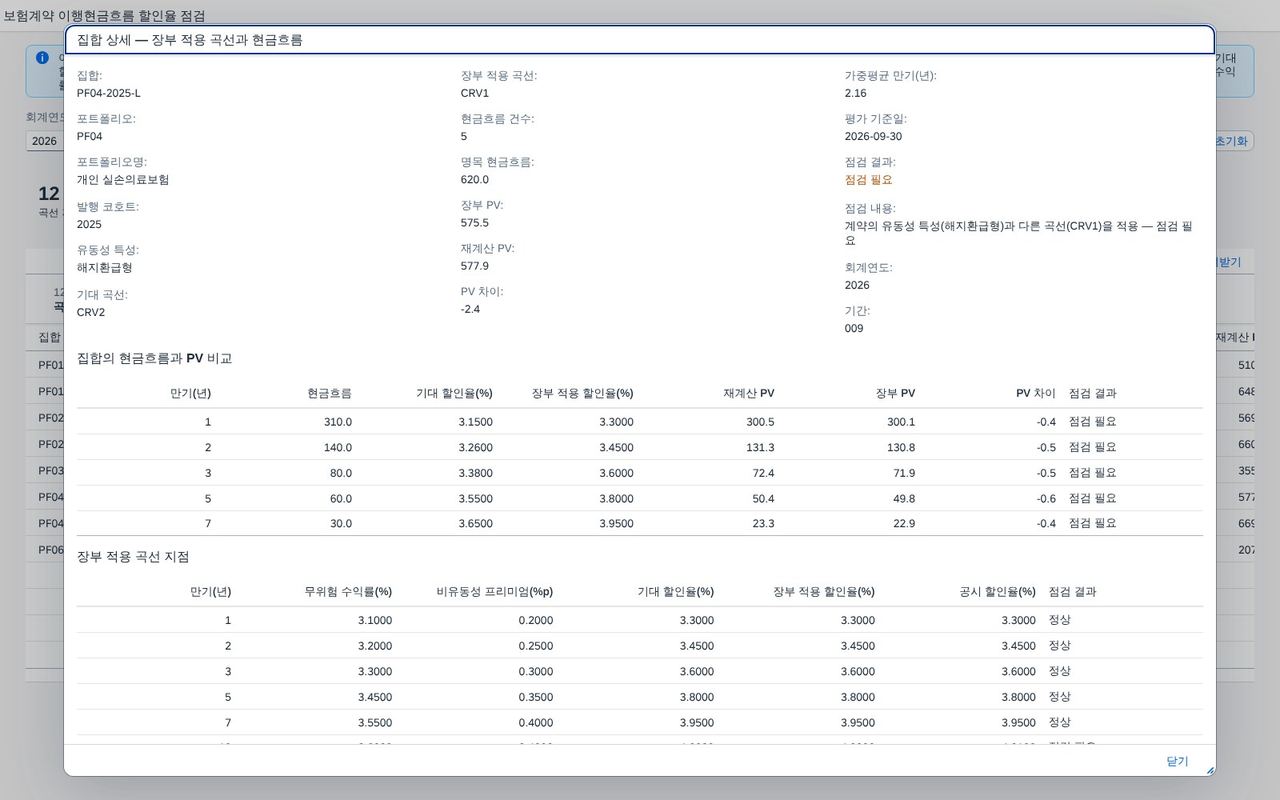This screenshot has height=800, width=1280.
Task: Select the 기간 value 009
Action: pos(854,328)
